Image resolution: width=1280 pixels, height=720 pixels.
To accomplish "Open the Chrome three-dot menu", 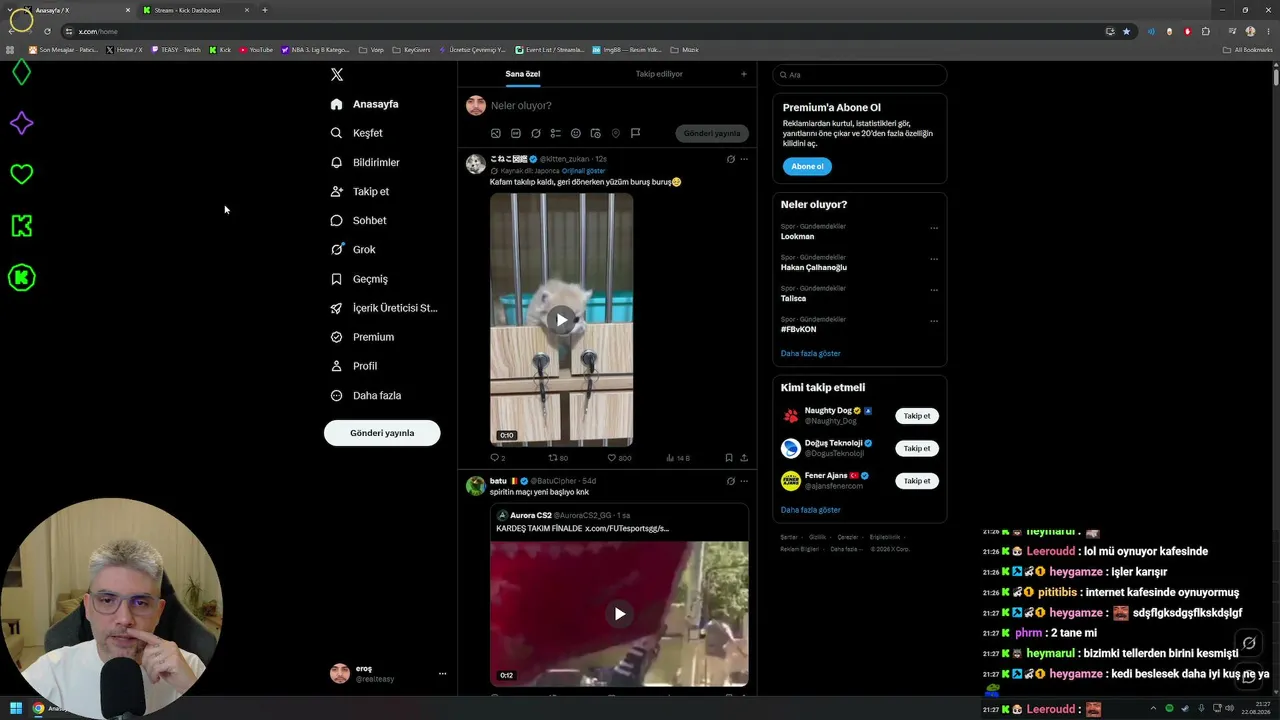I will 1268,31.
